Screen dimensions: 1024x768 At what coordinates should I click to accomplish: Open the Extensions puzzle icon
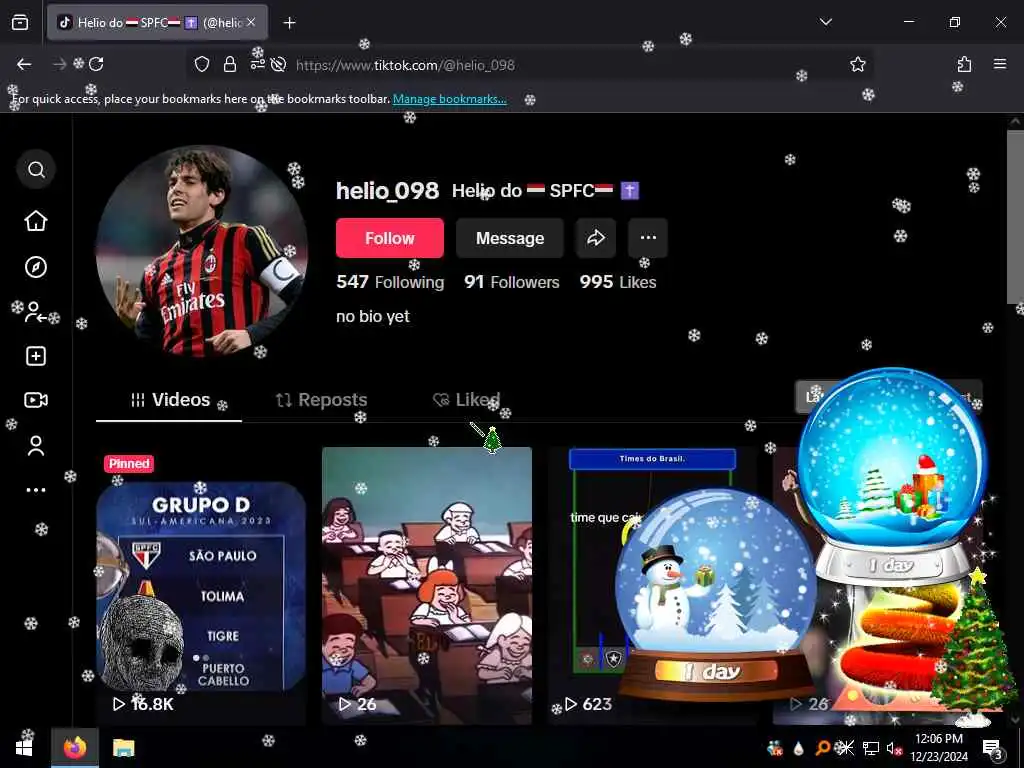[x=964, y=64]
